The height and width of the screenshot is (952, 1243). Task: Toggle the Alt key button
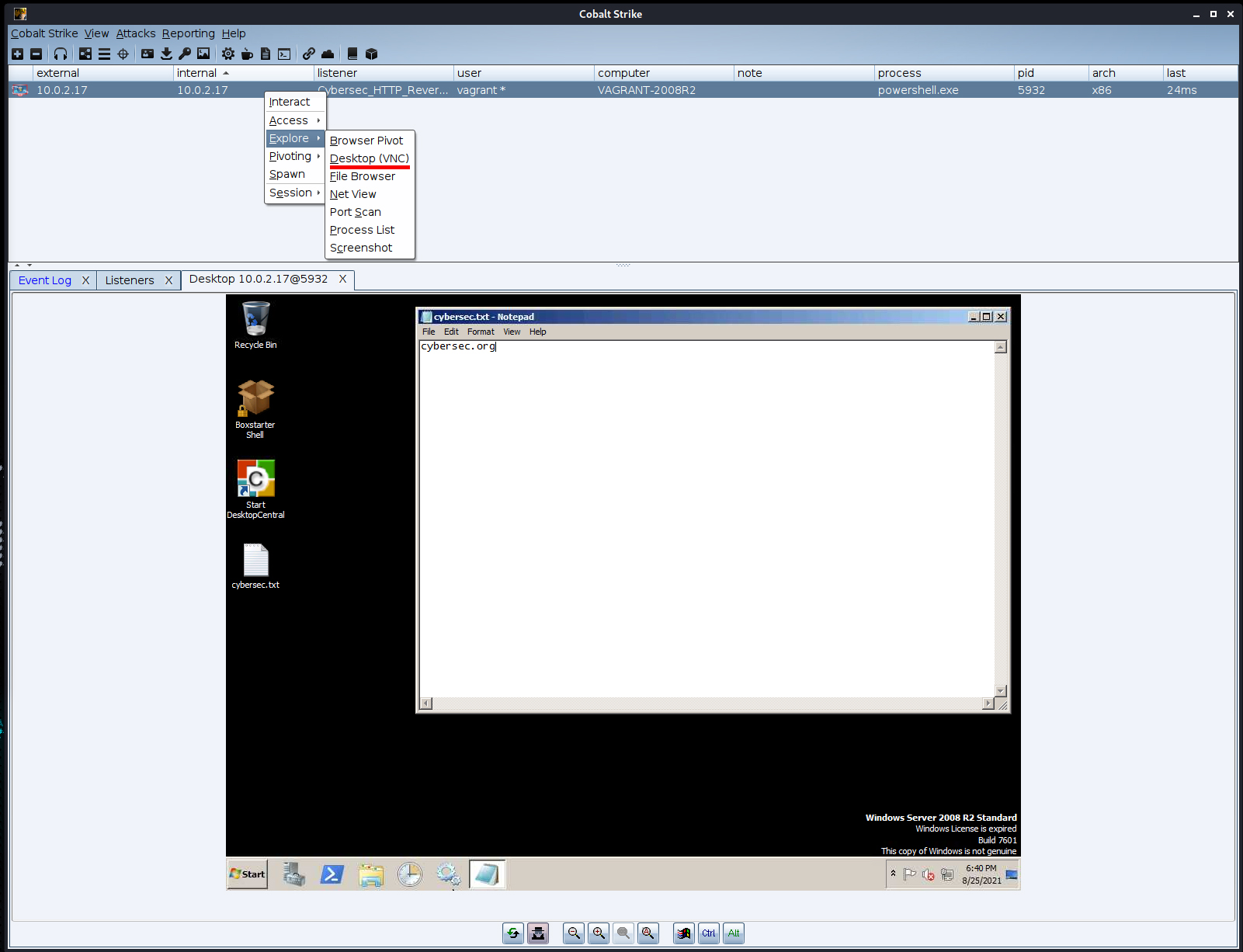[734, 933]
